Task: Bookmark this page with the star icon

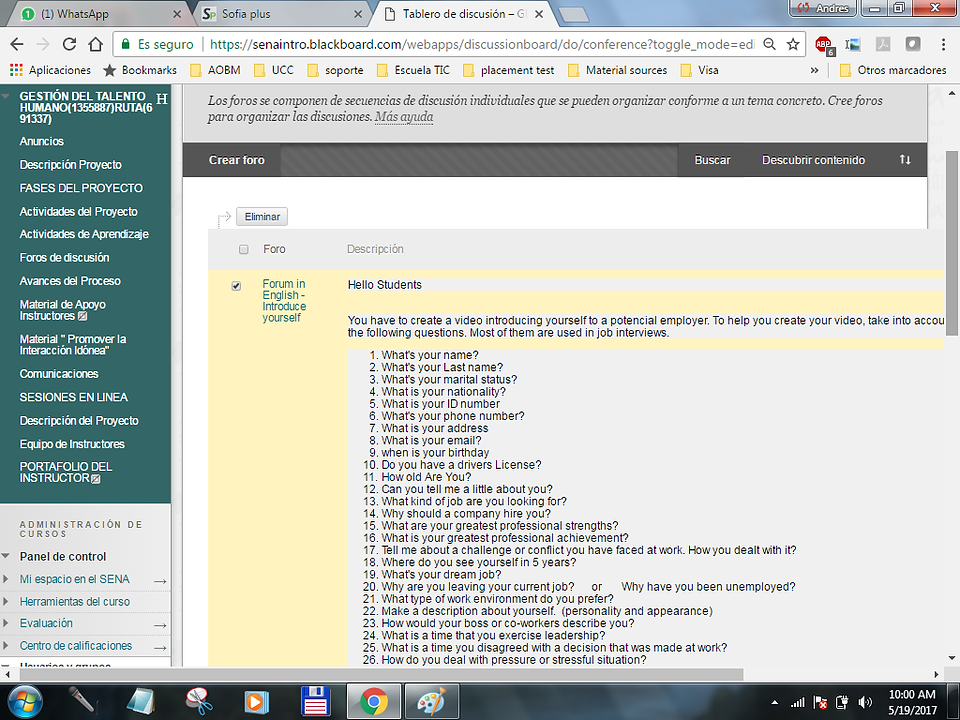Action: (793, 44)
